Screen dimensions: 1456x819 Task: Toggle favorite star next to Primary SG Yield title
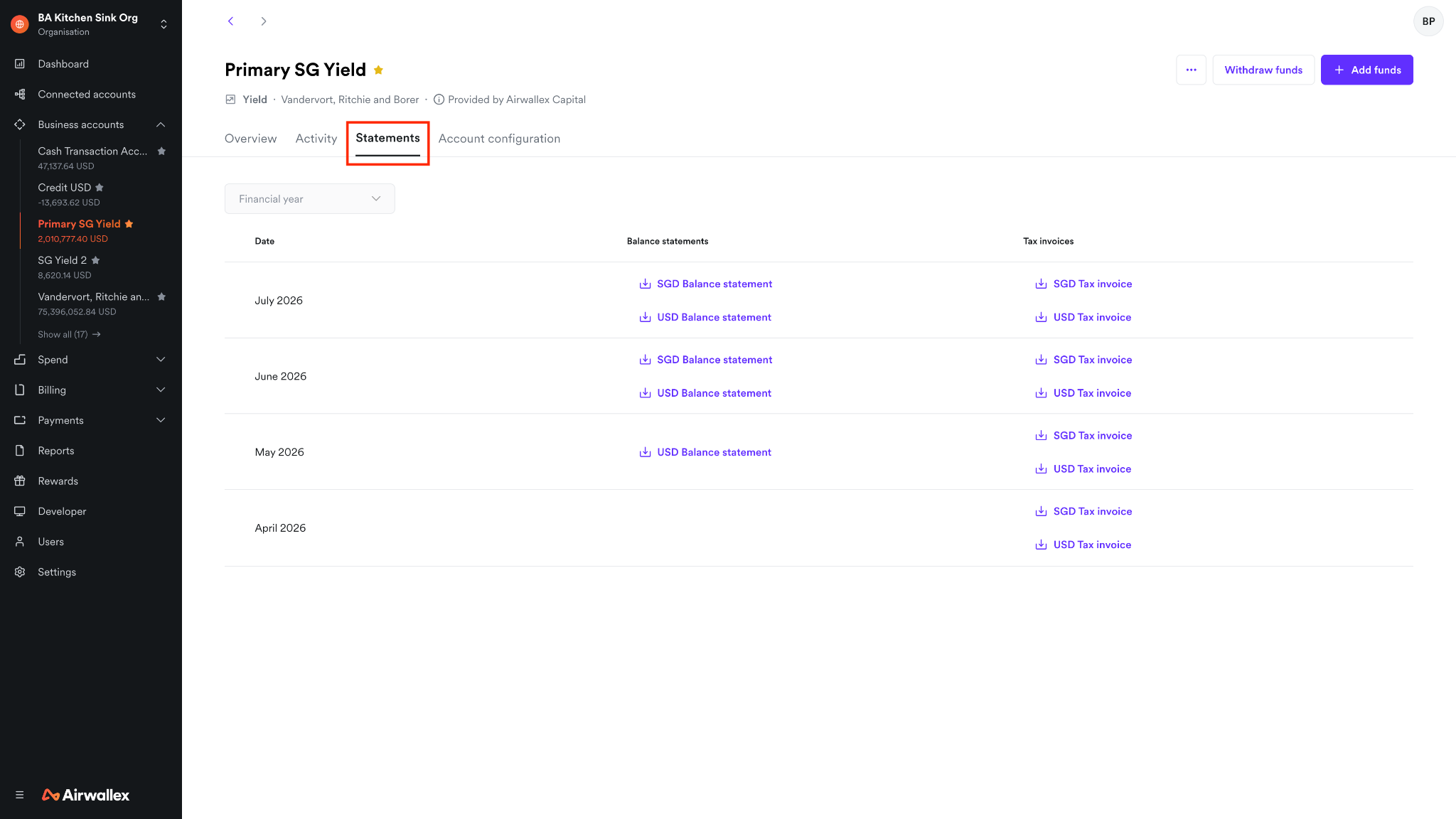379,70
